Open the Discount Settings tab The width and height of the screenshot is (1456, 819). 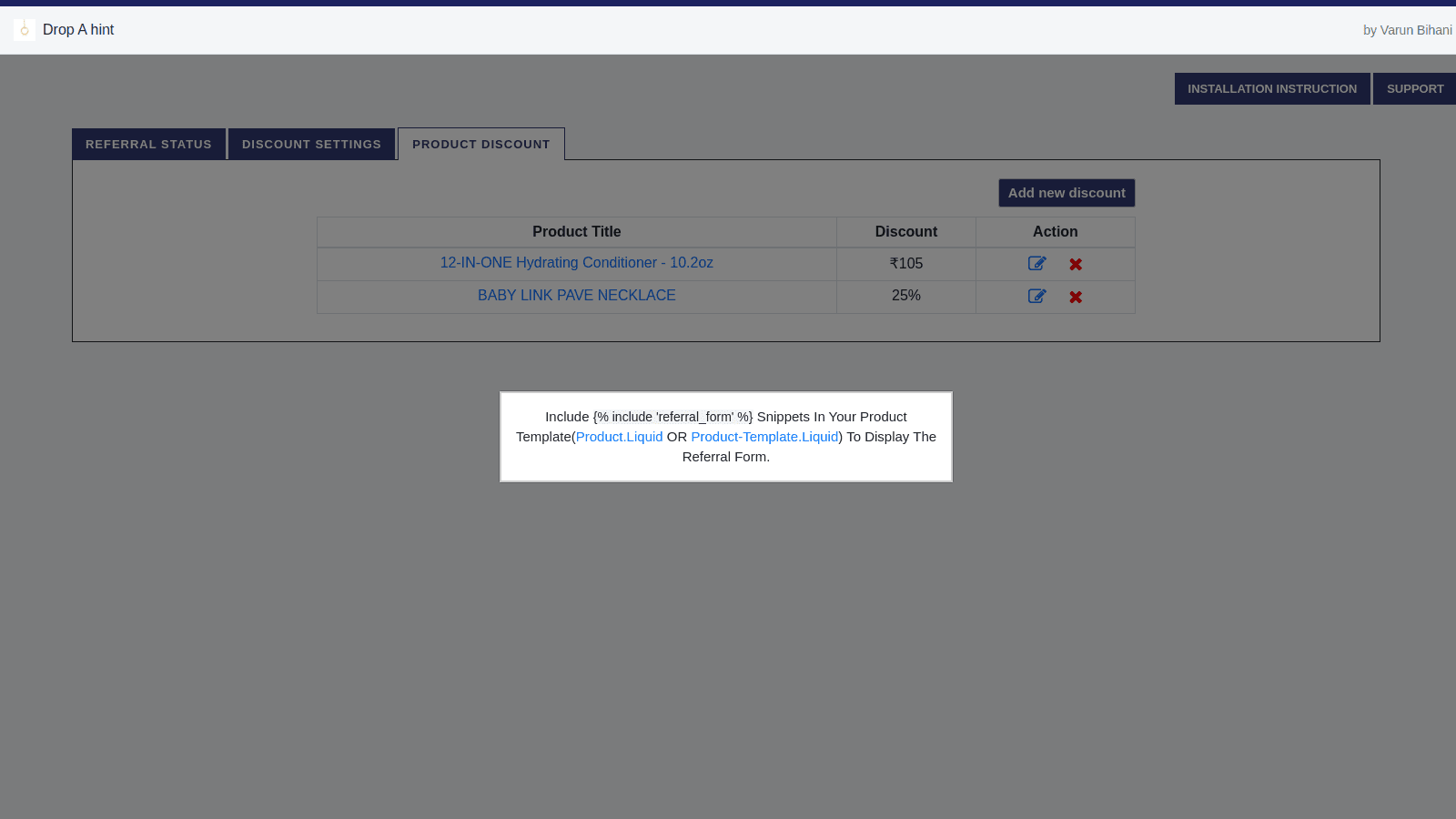pos(311,145)
